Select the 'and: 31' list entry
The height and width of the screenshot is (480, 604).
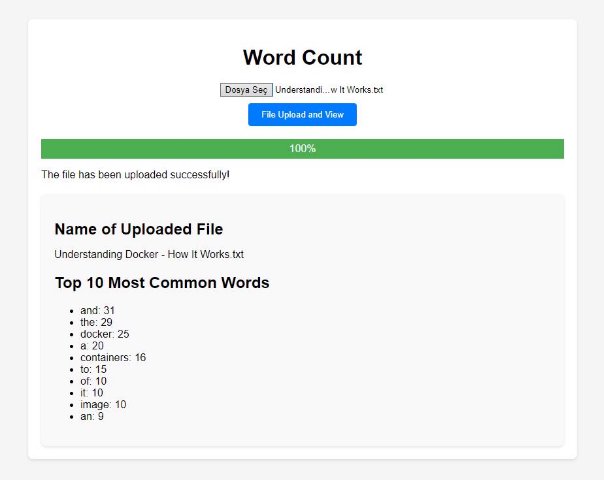(97, 311)
